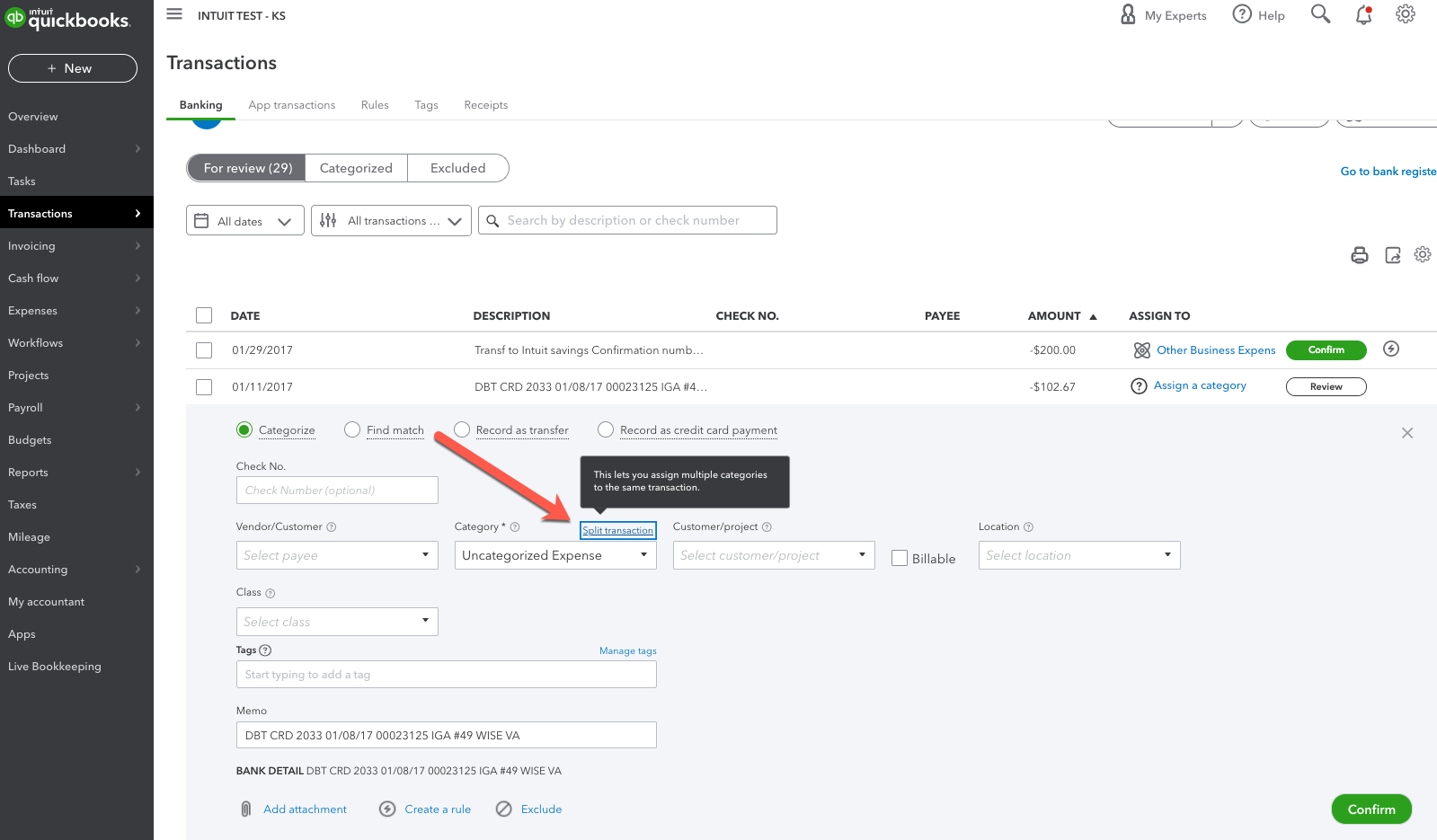This screenshot has height=840, width=1437.
Task: Open the All dates filter dropdown
Action: click(244, 221)
